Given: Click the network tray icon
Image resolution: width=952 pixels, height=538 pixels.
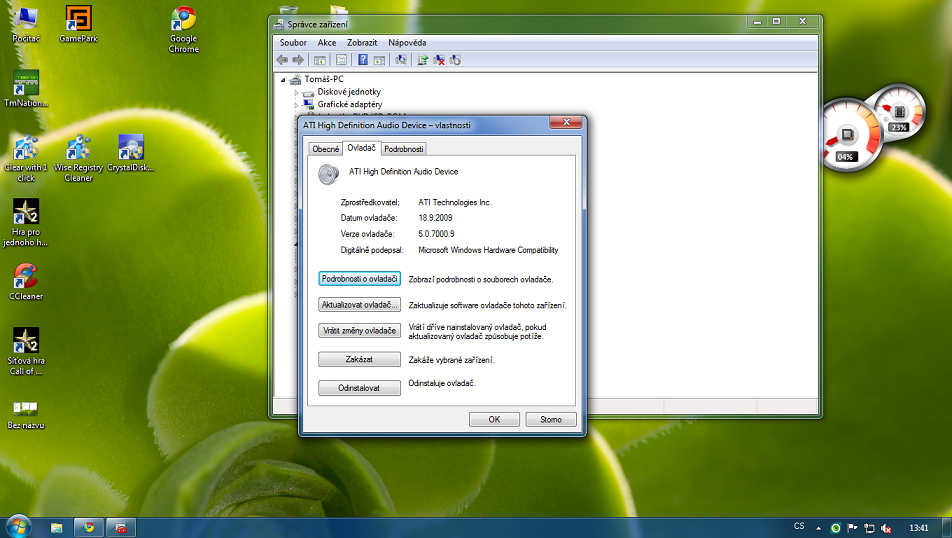Looking at the screenshot, I should point(869,528).
